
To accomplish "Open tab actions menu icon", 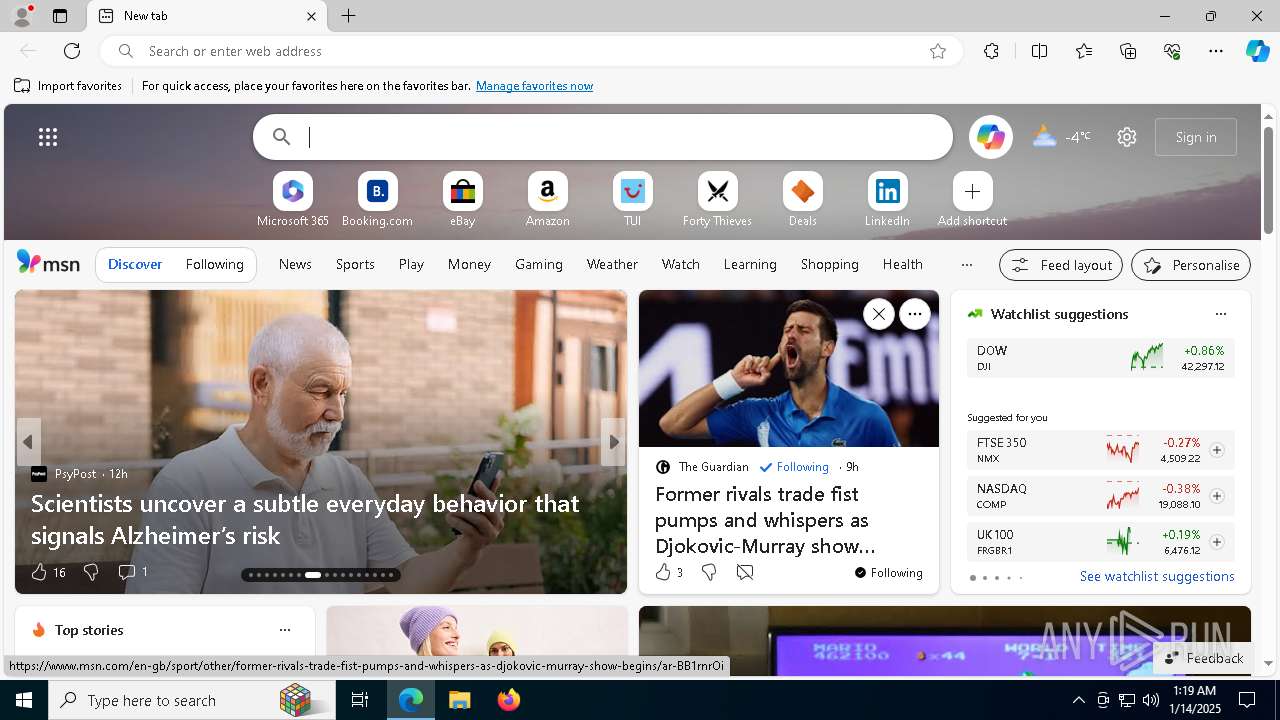I will point(60,16).
